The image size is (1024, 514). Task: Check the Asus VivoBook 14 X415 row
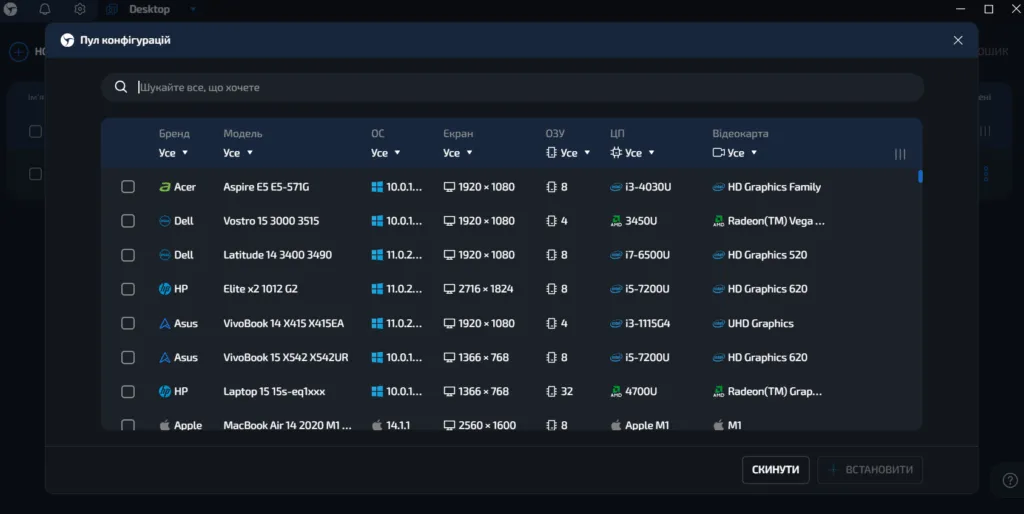[128, 323]
